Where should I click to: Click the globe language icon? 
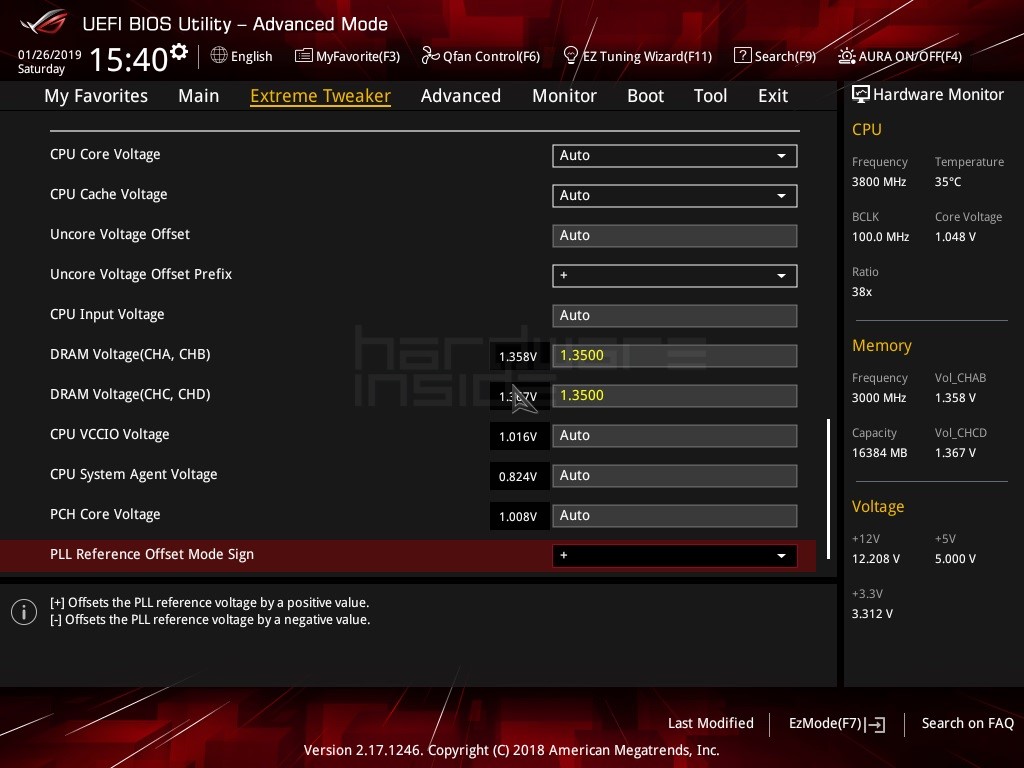[x=219, y=56]
